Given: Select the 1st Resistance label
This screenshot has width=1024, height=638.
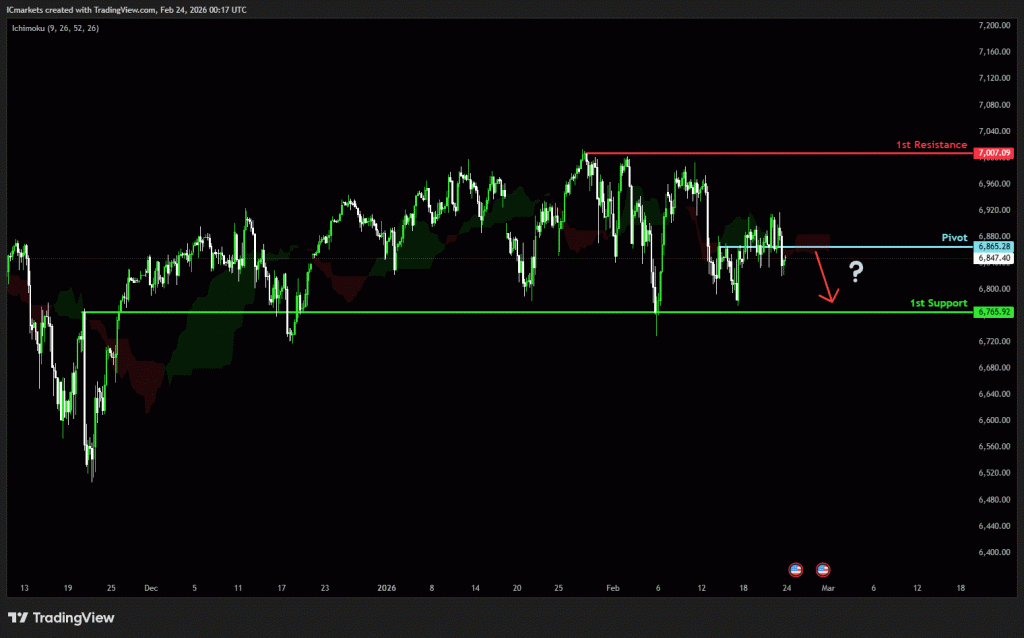Looking at the screenshot, I should (931, 145).
